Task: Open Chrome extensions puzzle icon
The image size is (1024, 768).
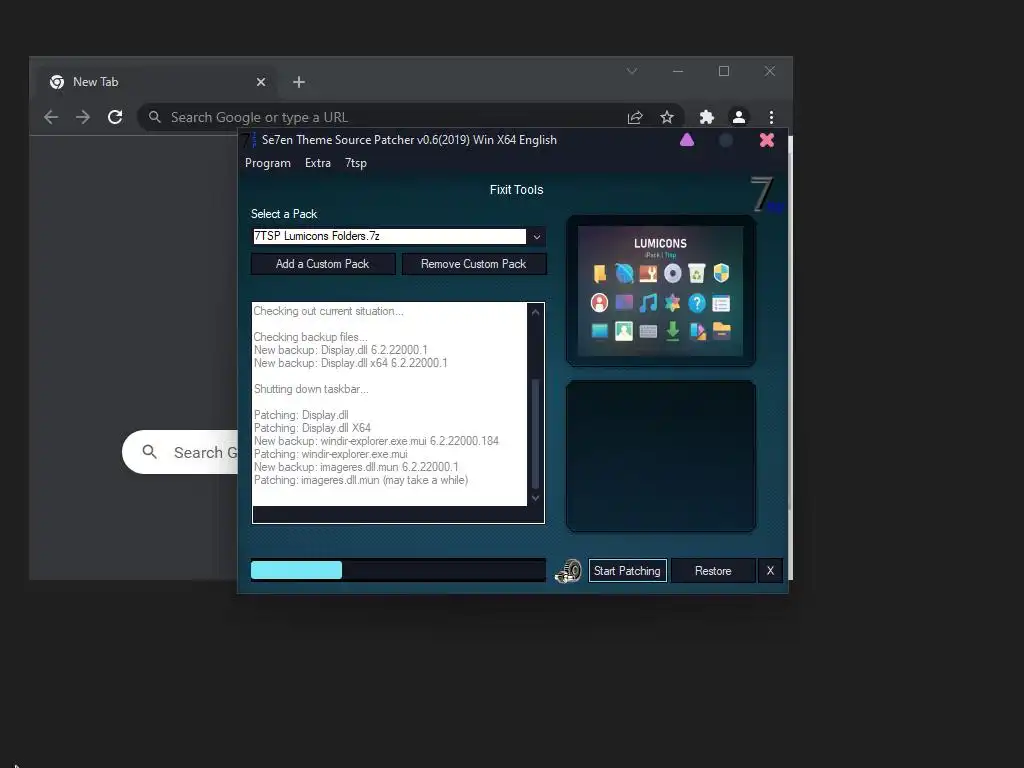Action: (x=707, y=118)
